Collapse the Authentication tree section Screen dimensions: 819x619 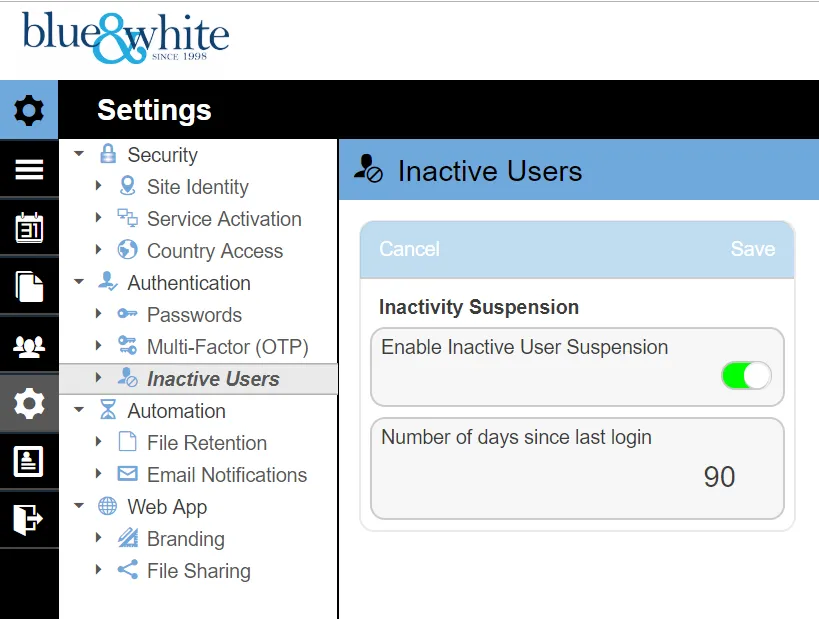tap(79, 283)
